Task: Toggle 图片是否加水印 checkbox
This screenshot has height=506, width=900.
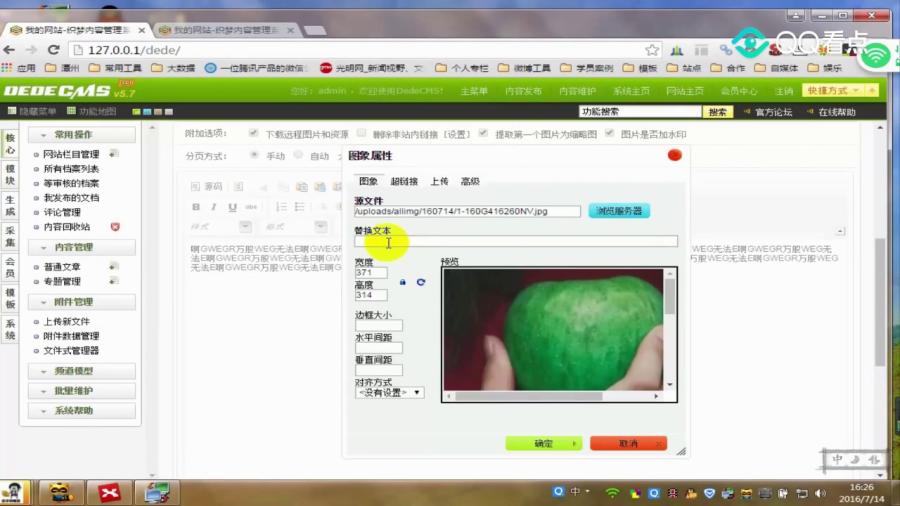Action: pyautogui.click(x=609, y=133)
